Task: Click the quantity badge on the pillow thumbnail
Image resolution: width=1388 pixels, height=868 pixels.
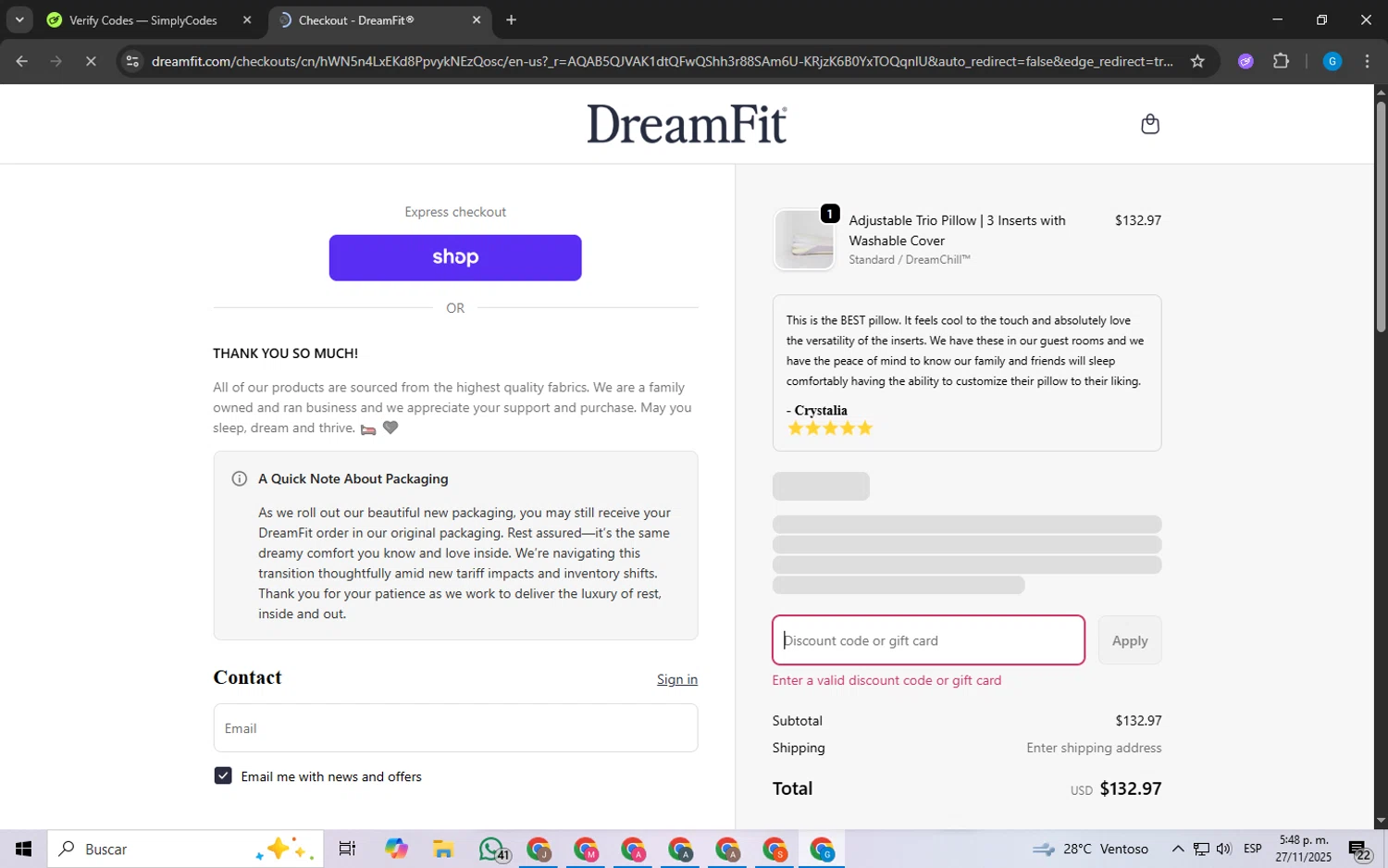Action: (x=830, y=214)
